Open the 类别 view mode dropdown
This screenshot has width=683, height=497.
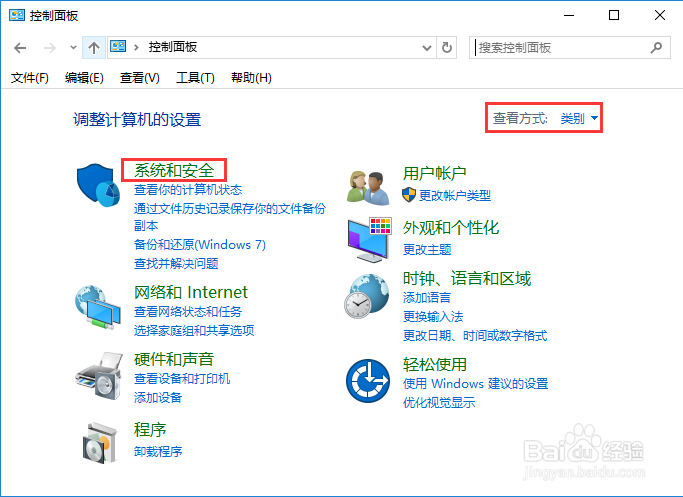pos(579,118)
